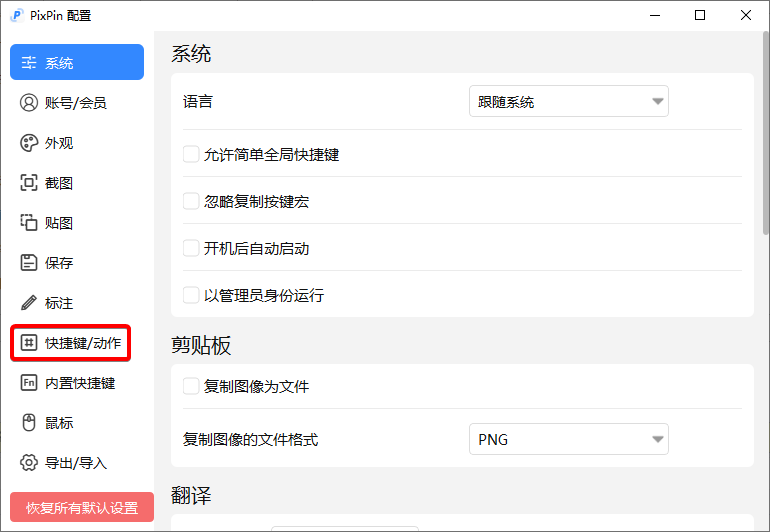Click the sliders icon beside 系统
This screenshot has width=770, height=532.
(x=28, y=62)
